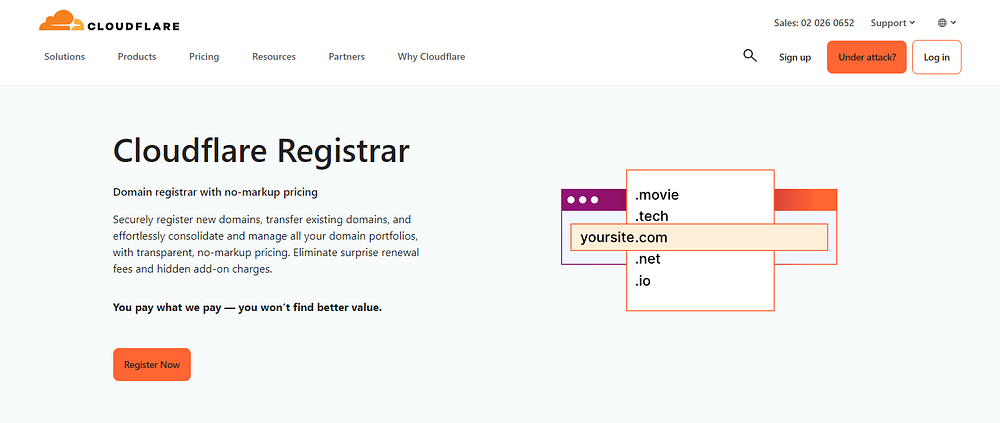The width and height of the screenshot is (1000, 423).
Task: Click the Sign up link
Action: tap(795, 58)
